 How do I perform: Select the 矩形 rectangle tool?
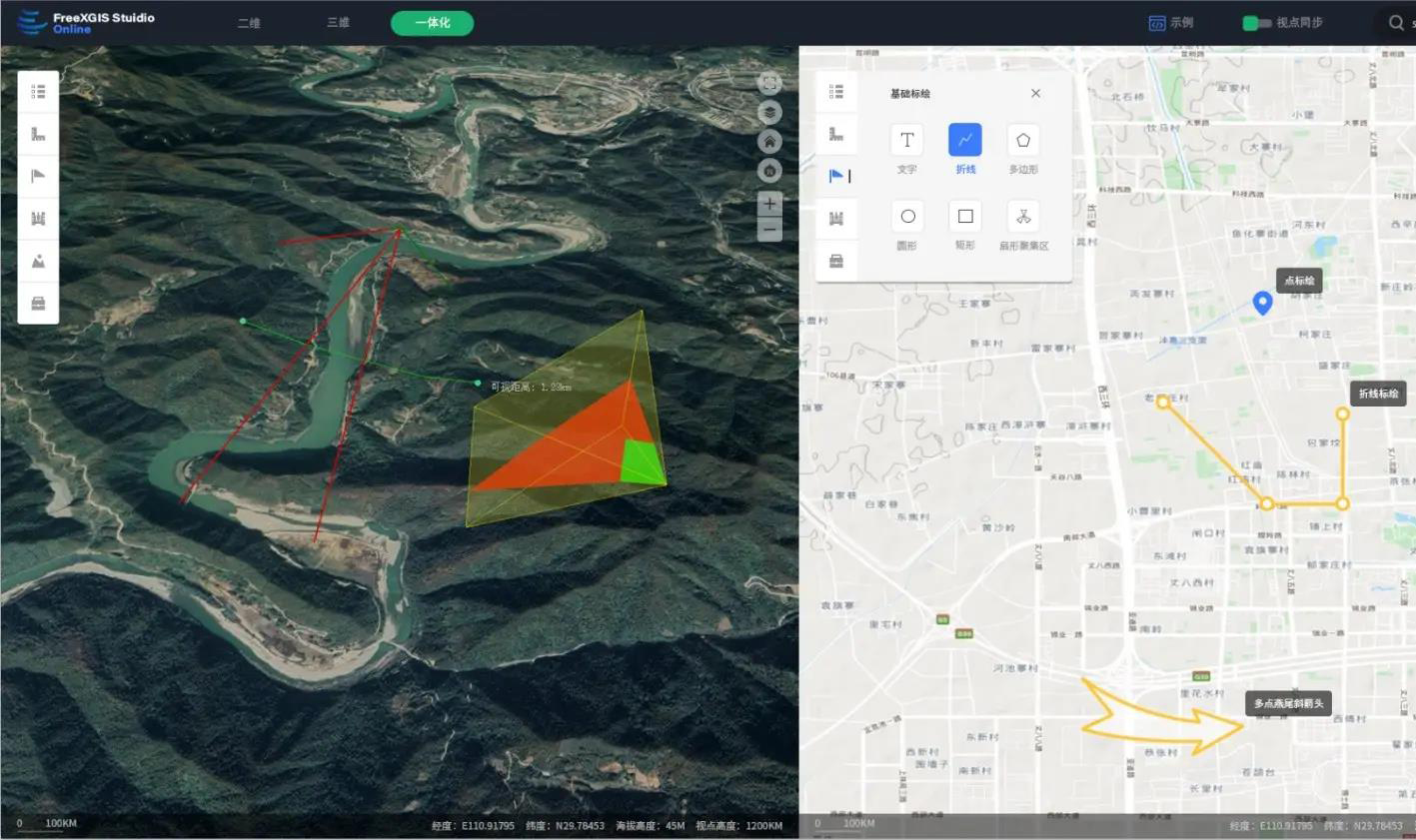964,217
